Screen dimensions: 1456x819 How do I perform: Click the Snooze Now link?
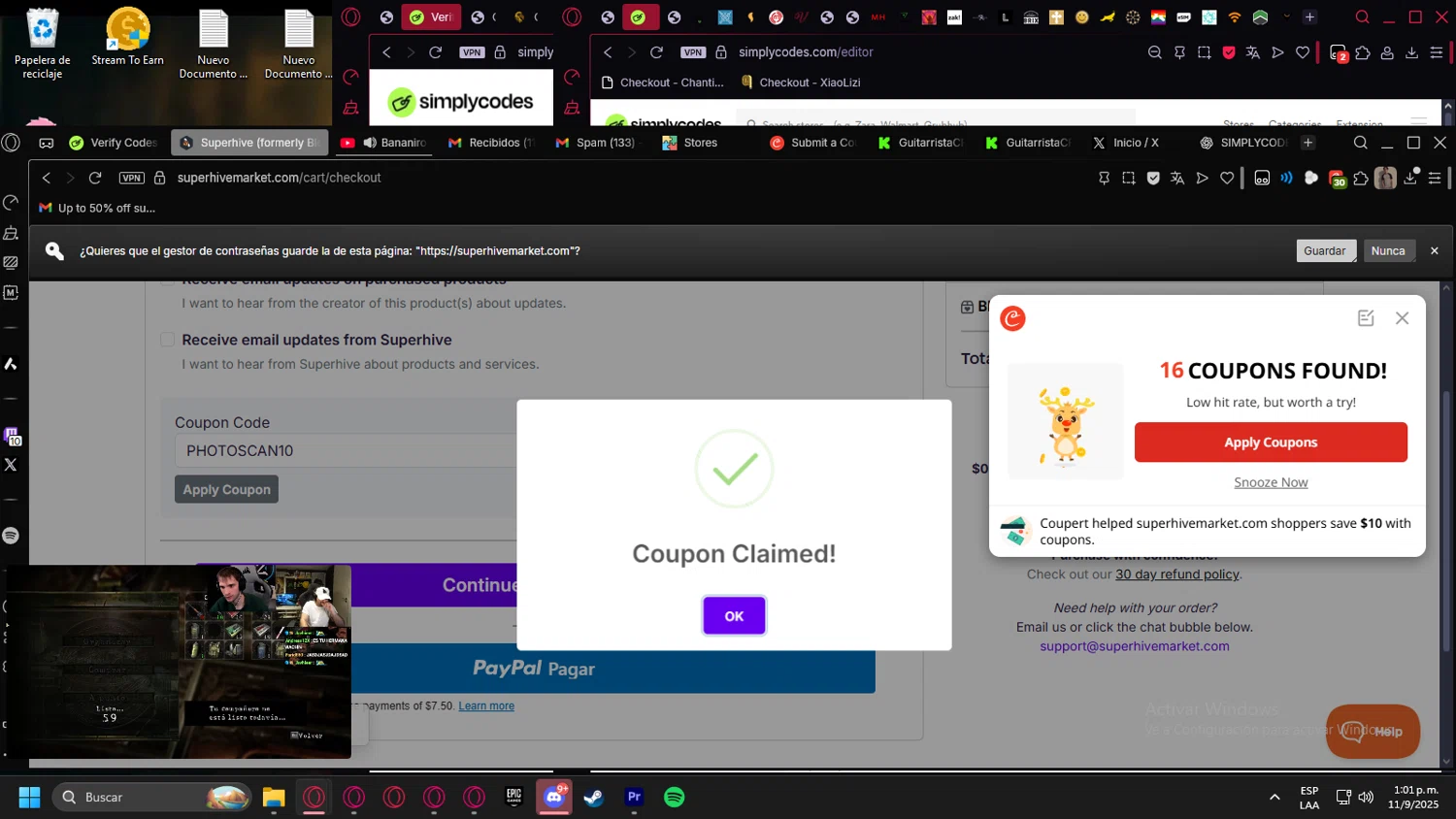(1271, 482)
